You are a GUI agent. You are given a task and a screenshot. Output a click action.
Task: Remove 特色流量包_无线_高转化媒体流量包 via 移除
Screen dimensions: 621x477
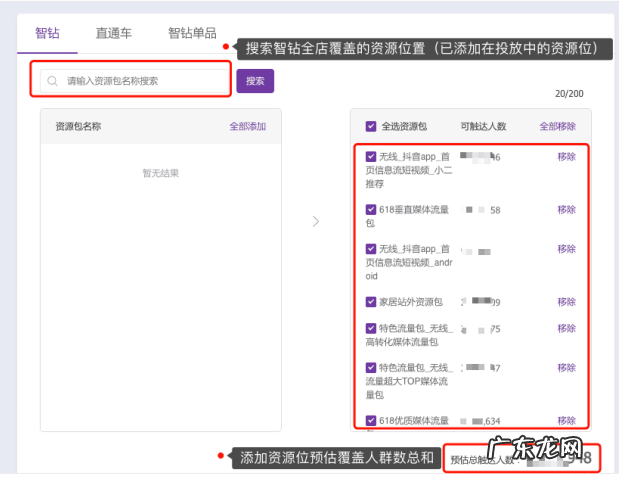[566, 328]
